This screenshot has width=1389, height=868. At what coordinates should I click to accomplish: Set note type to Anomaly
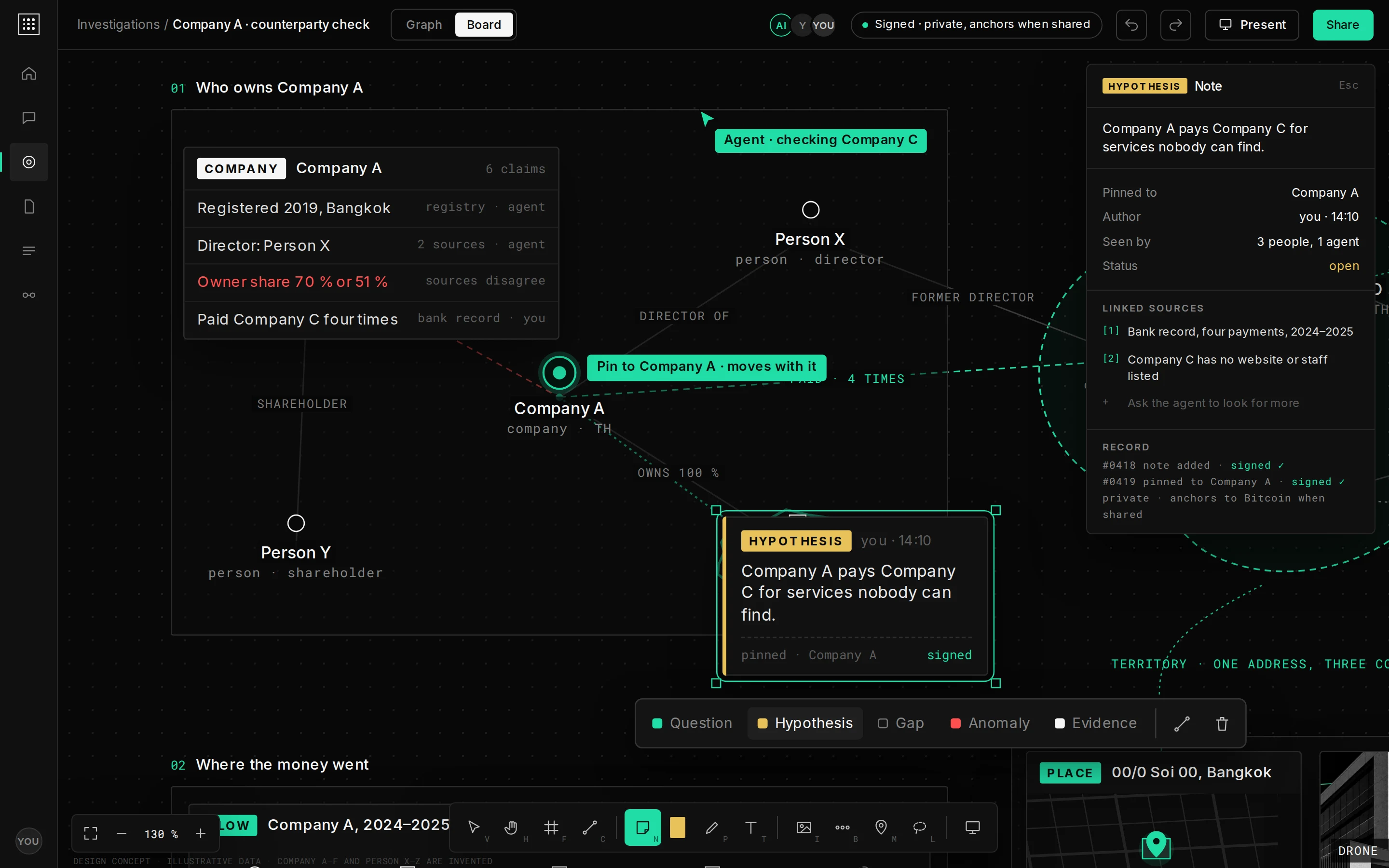(x=990, y=723)
